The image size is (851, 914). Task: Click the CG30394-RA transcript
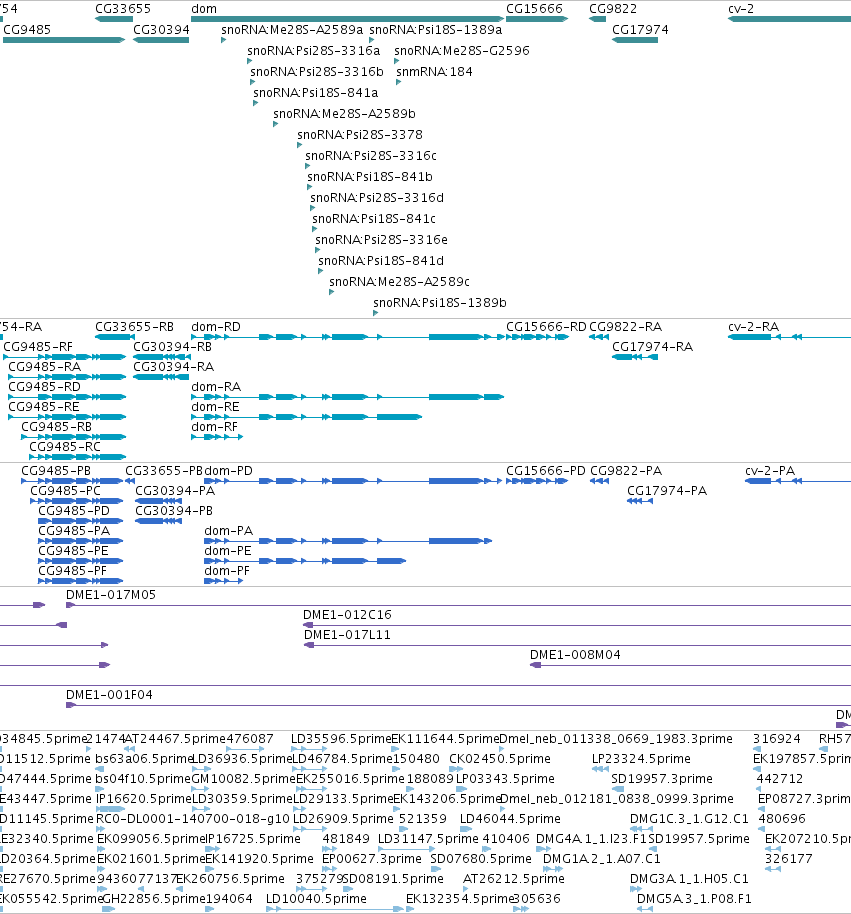(x=159, y=377)
